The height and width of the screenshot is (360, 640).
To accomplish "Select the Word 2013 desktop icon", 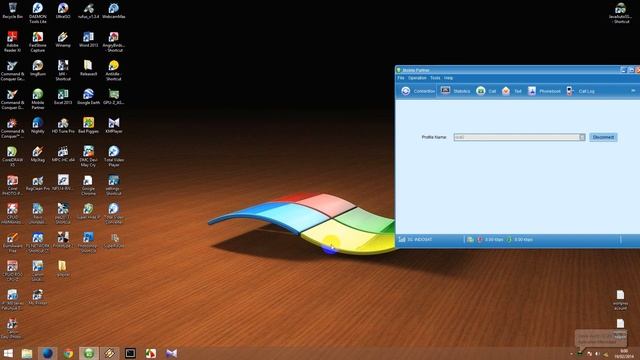I will point(89,40).
